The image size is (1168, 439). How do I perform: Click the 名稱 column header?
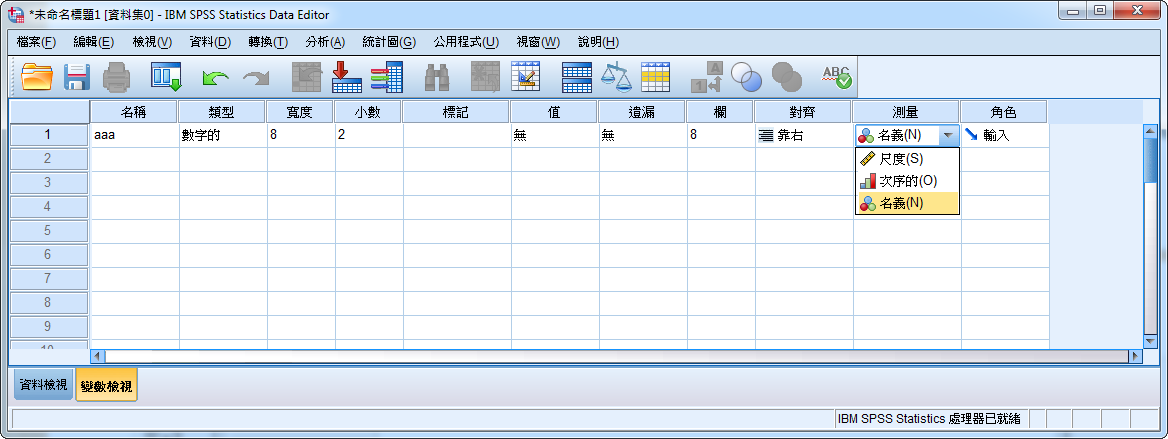click(x=133, y=112)
